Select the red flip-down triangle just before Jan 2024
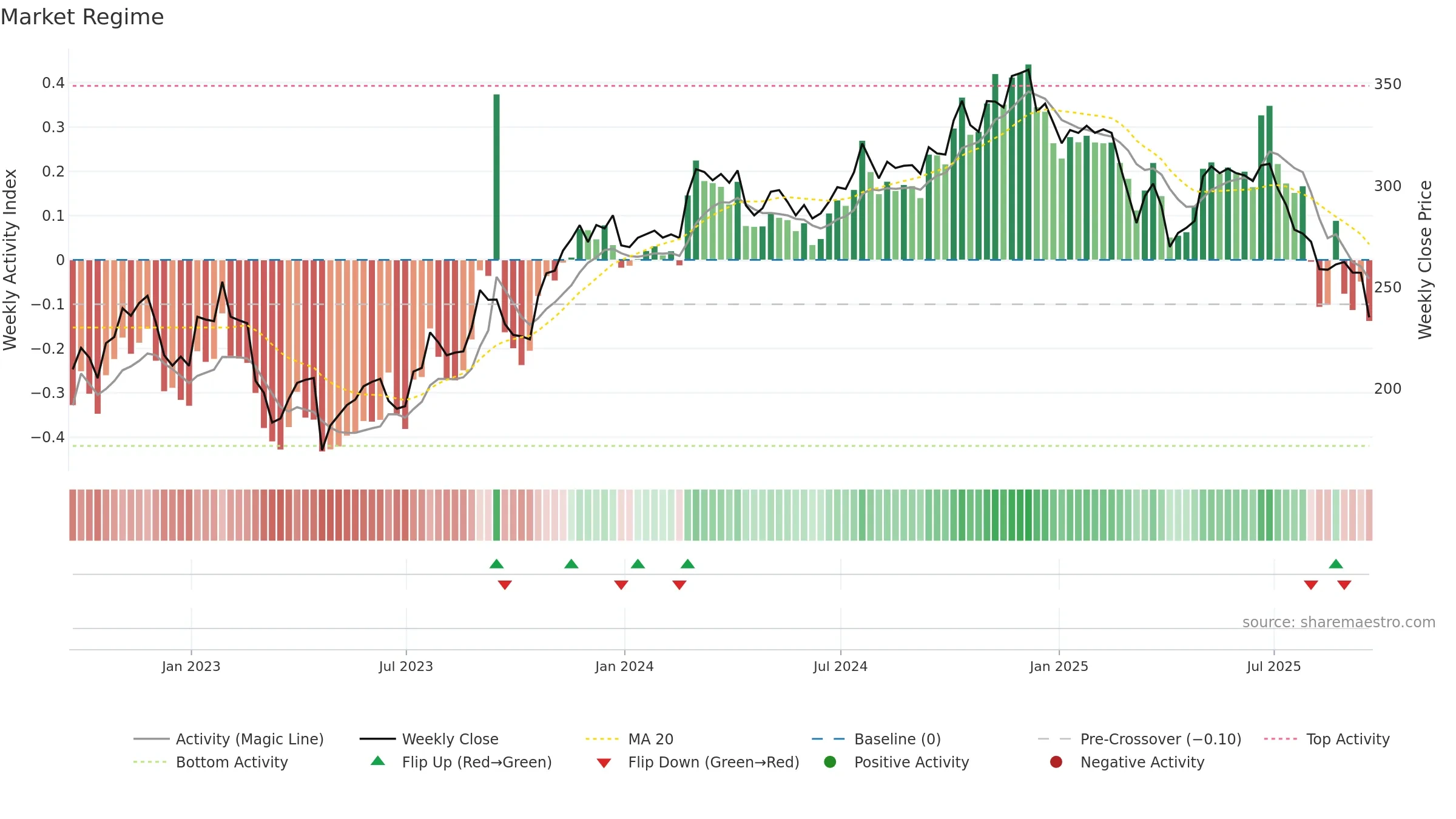1456x819 pixels. (621, 585)
